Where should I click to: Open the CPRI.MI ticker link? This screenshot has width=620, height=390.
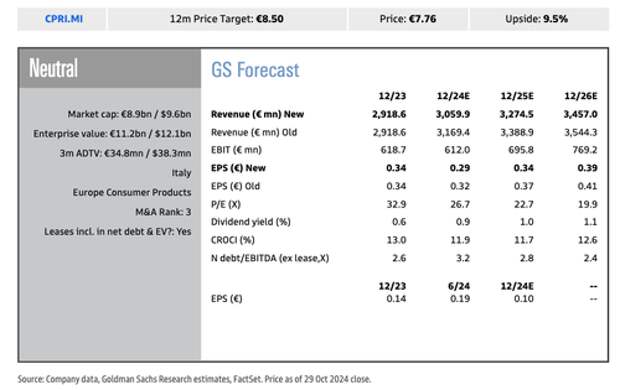coord(64,19)
